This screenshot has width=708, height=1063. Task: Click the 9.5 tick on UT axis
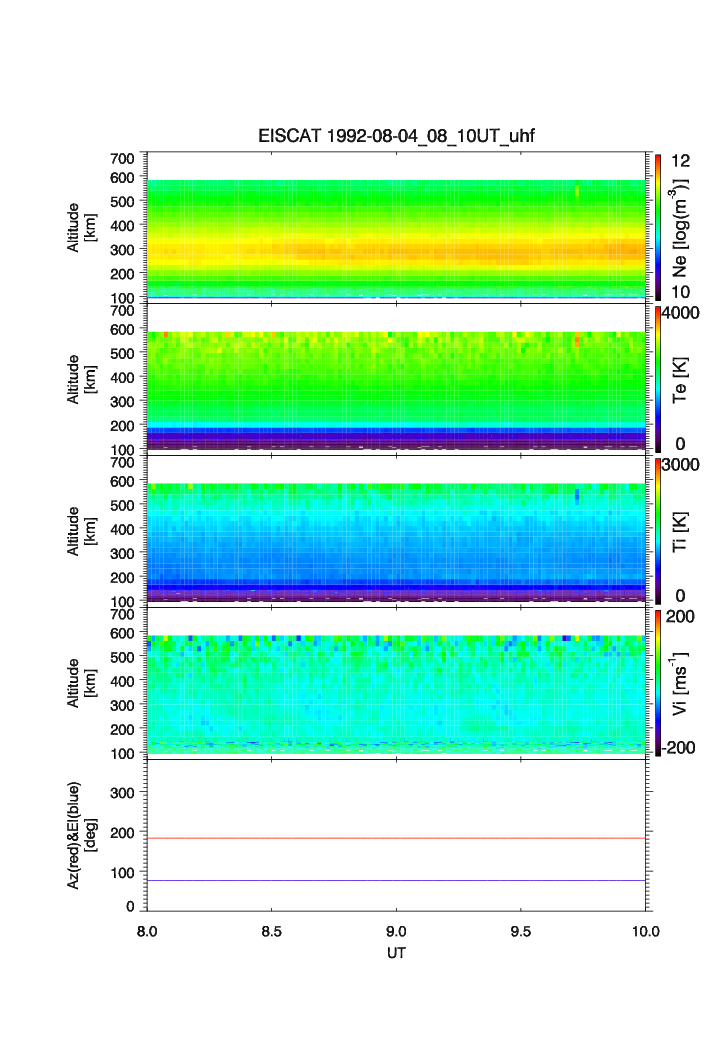521,931
